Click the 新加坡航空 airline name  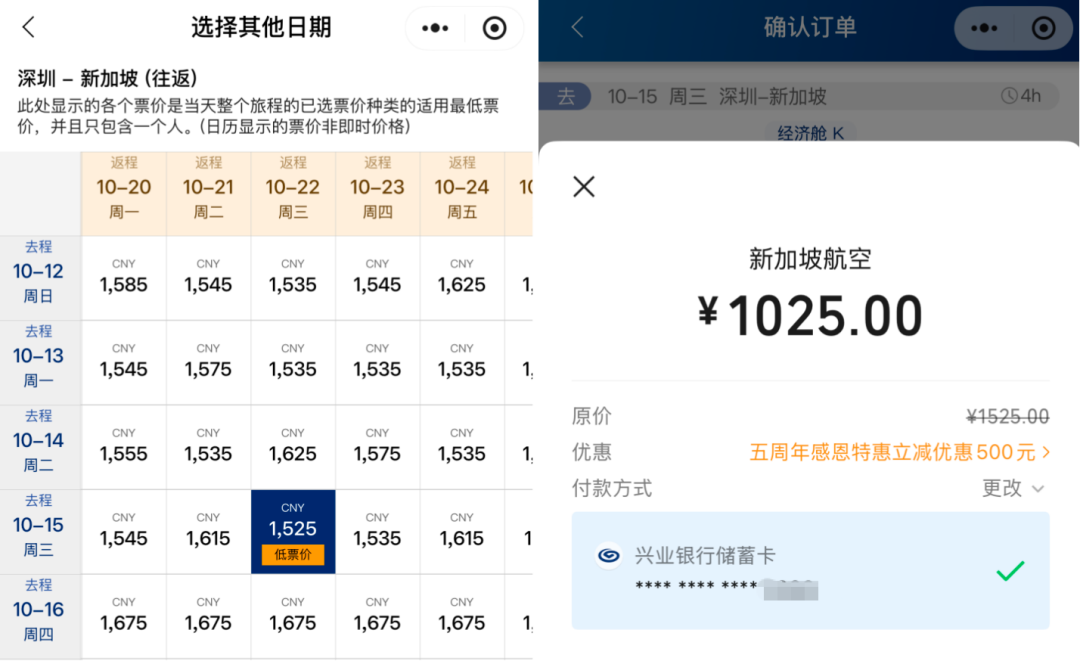(x=810, y=258)
